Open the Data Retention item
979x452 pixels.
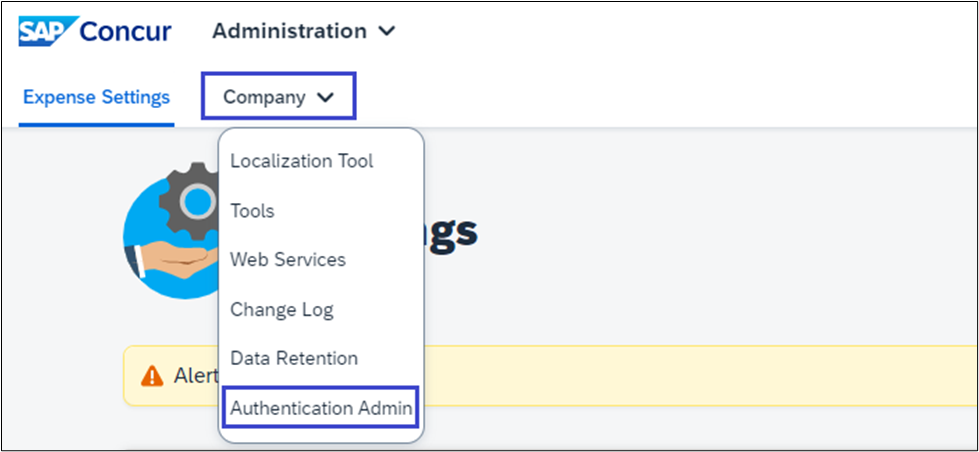coord(294,357)
